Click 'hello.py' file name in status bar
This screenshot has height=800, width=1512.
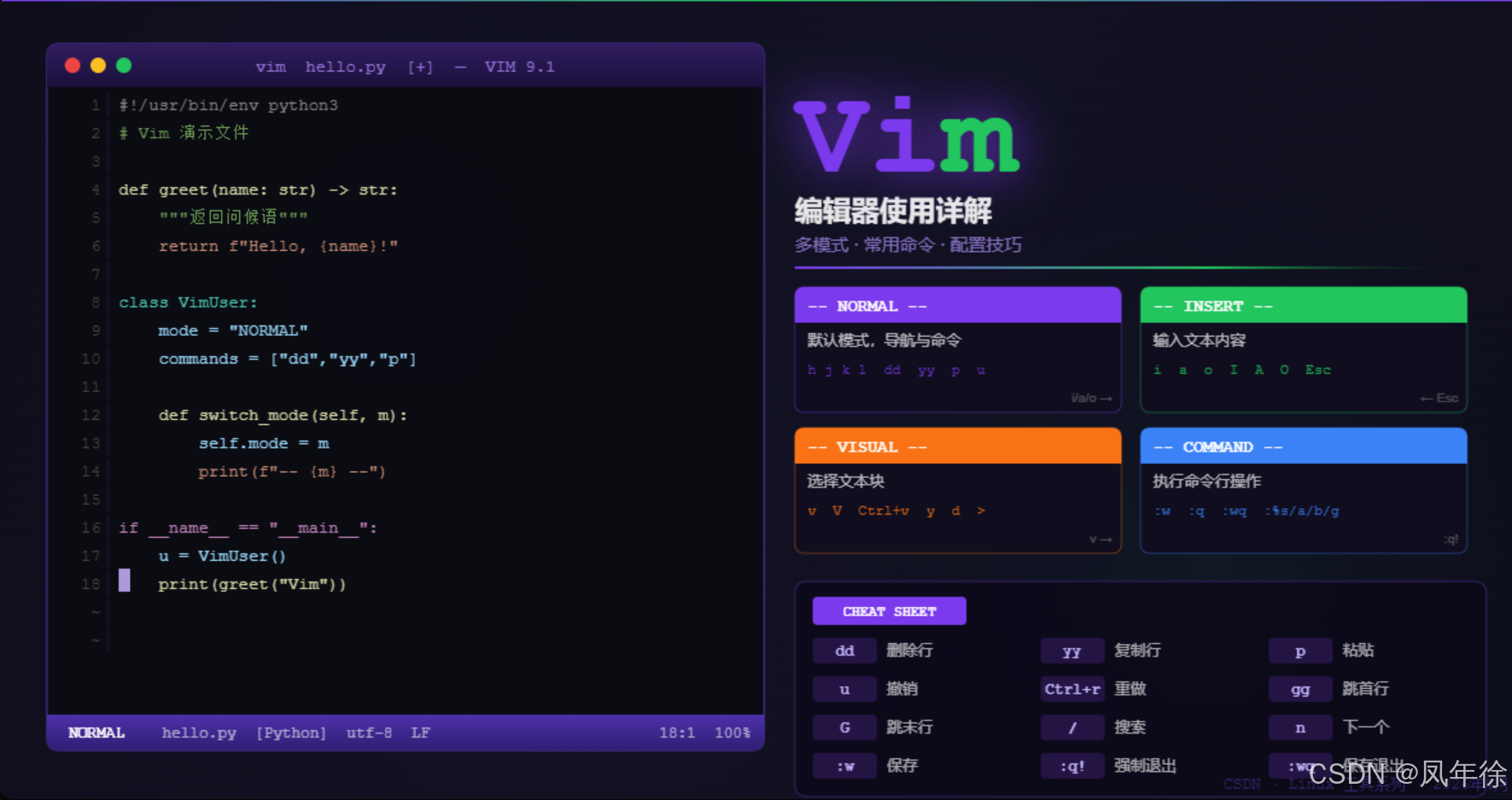(x=199, y=733)
